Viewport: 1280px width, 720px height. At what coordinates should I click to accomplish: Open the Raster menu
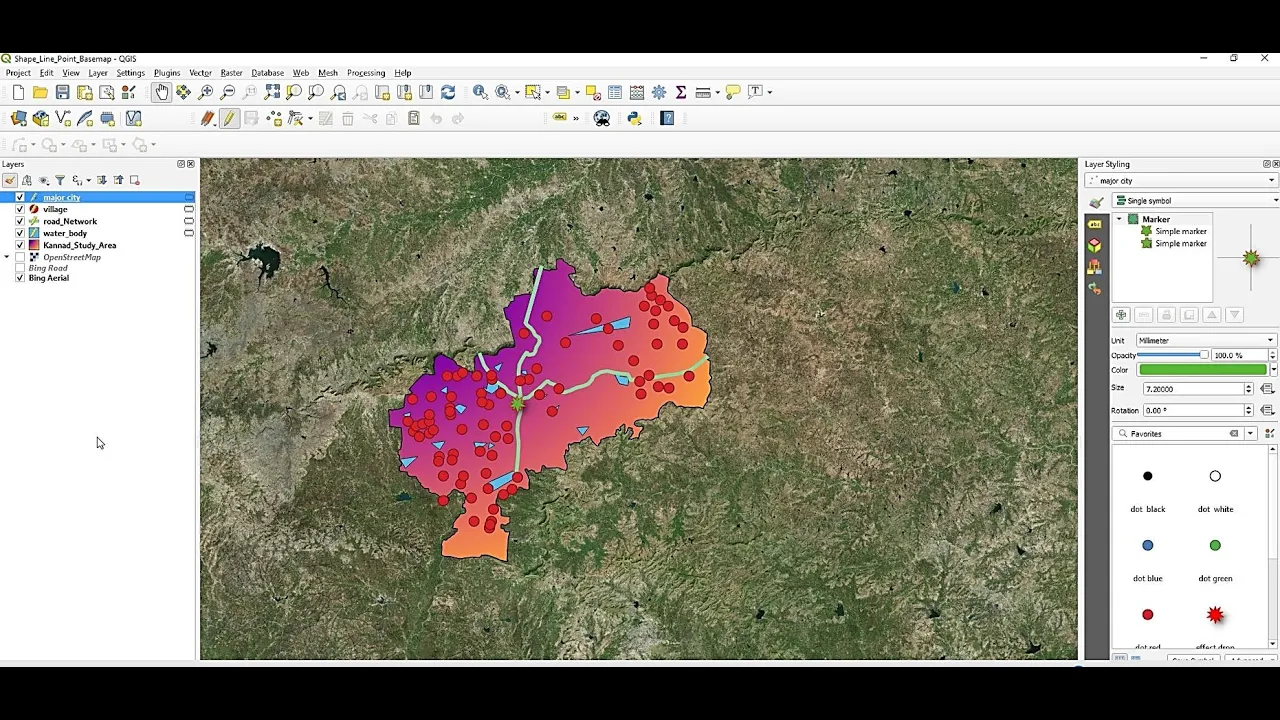pyautogui.click(x=231, y=73)
